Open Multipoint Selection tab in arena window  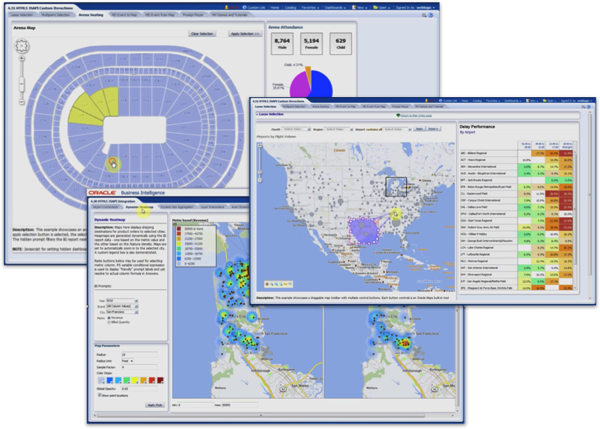(56, 15)
